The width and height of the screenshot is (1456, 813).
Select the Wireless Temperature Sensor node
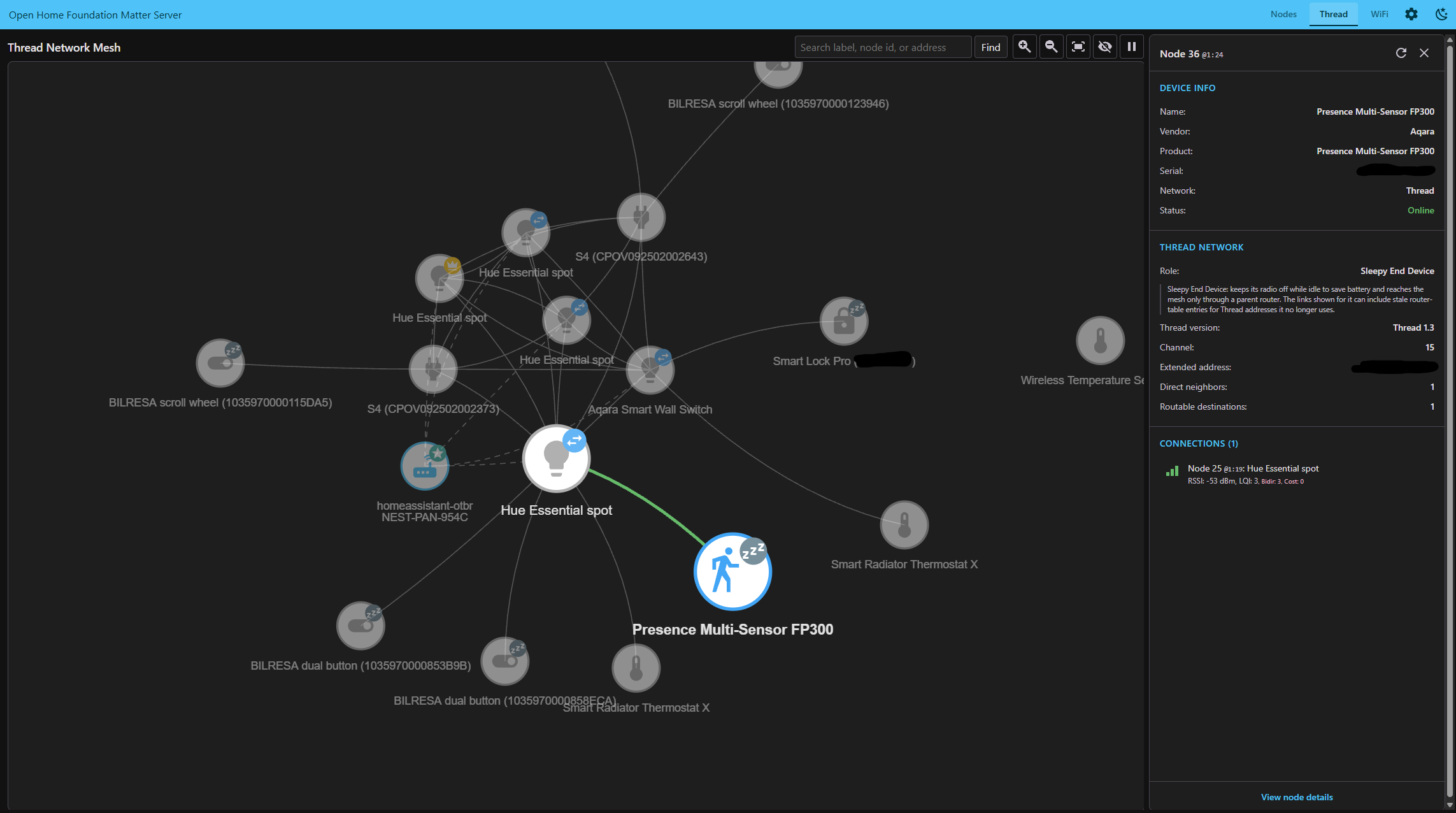point(1100,341)
